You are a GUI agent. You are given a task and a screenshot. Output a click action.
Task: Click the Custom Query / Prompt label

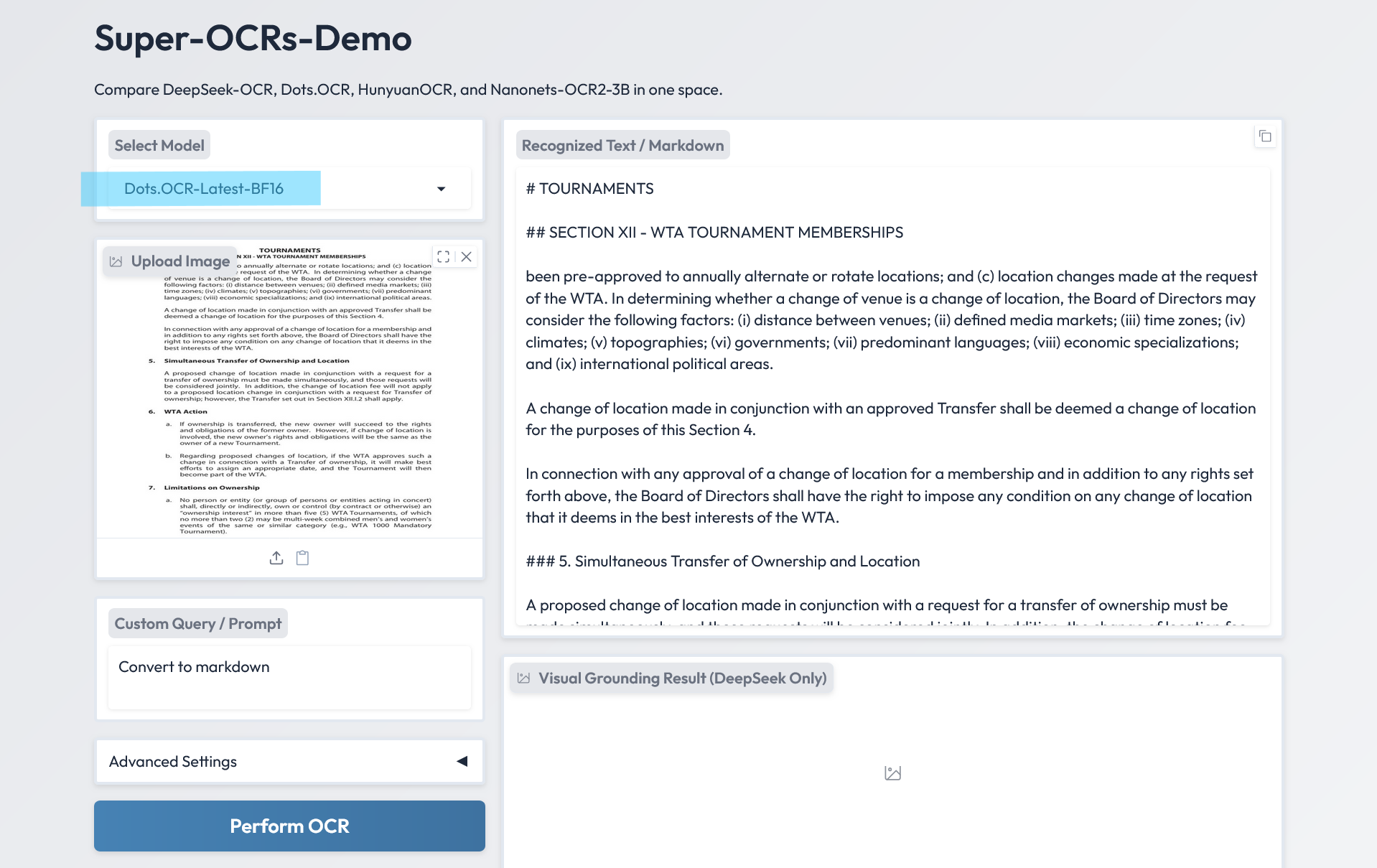point(197,624)
